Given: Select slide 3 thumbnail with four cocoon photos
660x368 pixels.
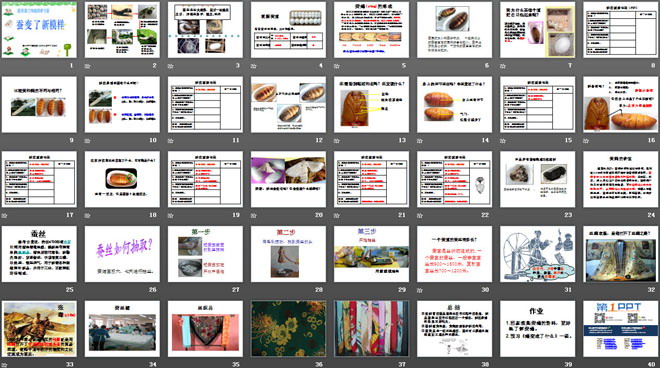Looking at the screenshot, I should (205, 30).
